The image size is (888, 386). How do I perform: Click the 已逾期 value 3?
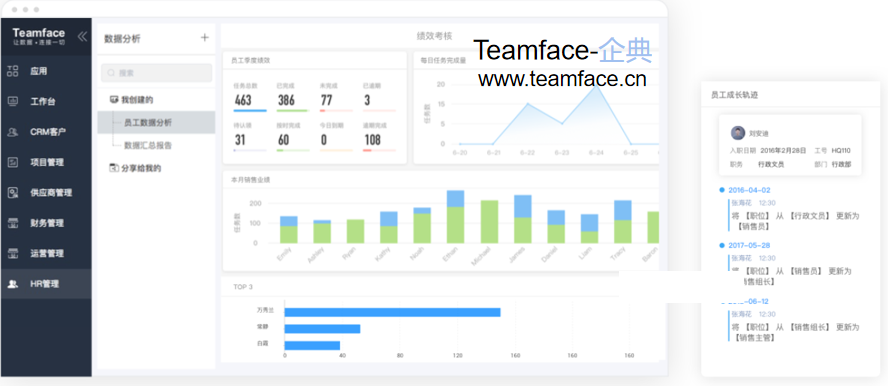coord(367,100)
